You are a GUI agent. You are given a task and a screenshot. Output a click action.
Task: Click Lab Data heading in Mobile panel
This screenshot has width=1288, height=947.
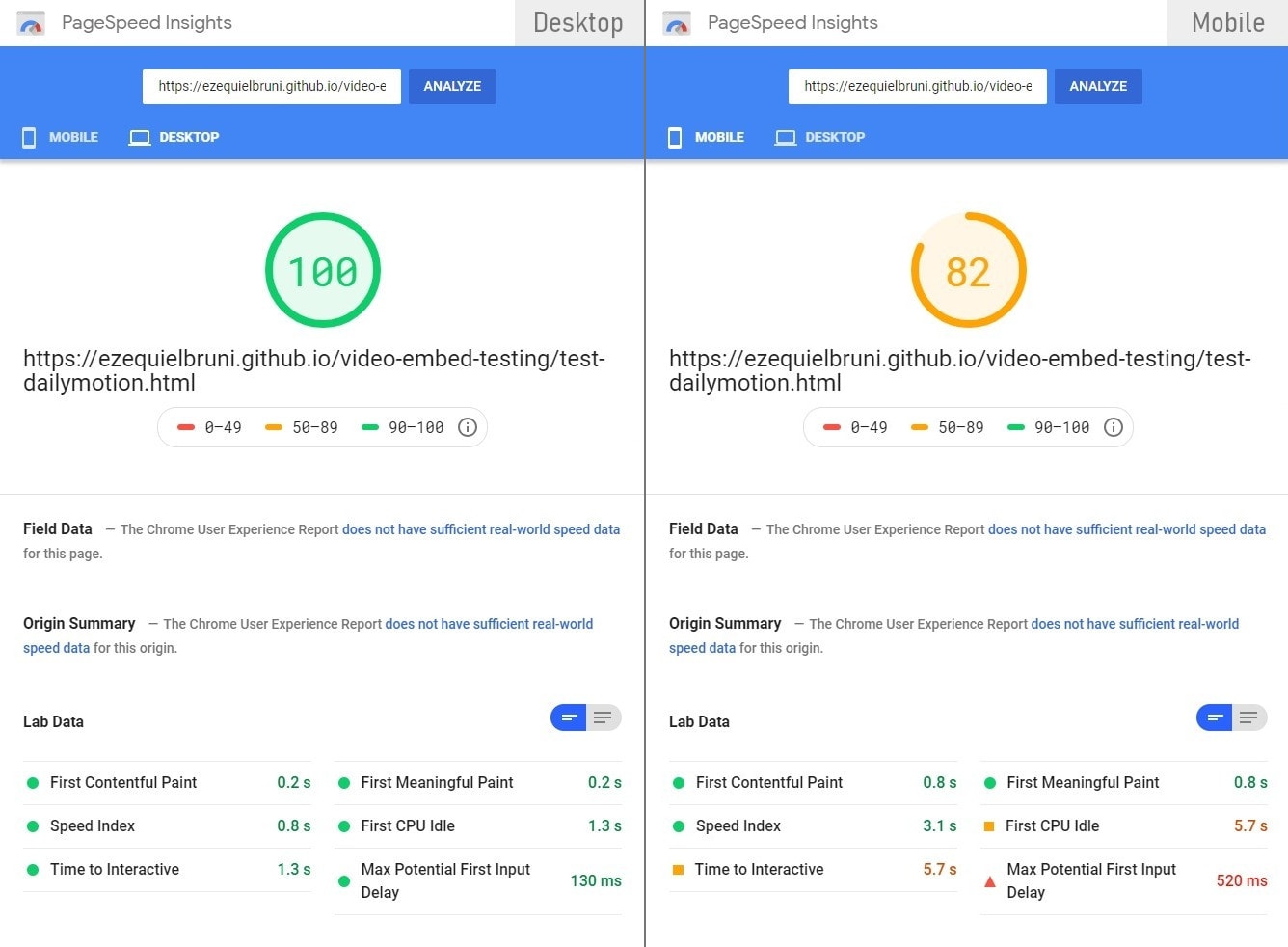tap(699, 722)
